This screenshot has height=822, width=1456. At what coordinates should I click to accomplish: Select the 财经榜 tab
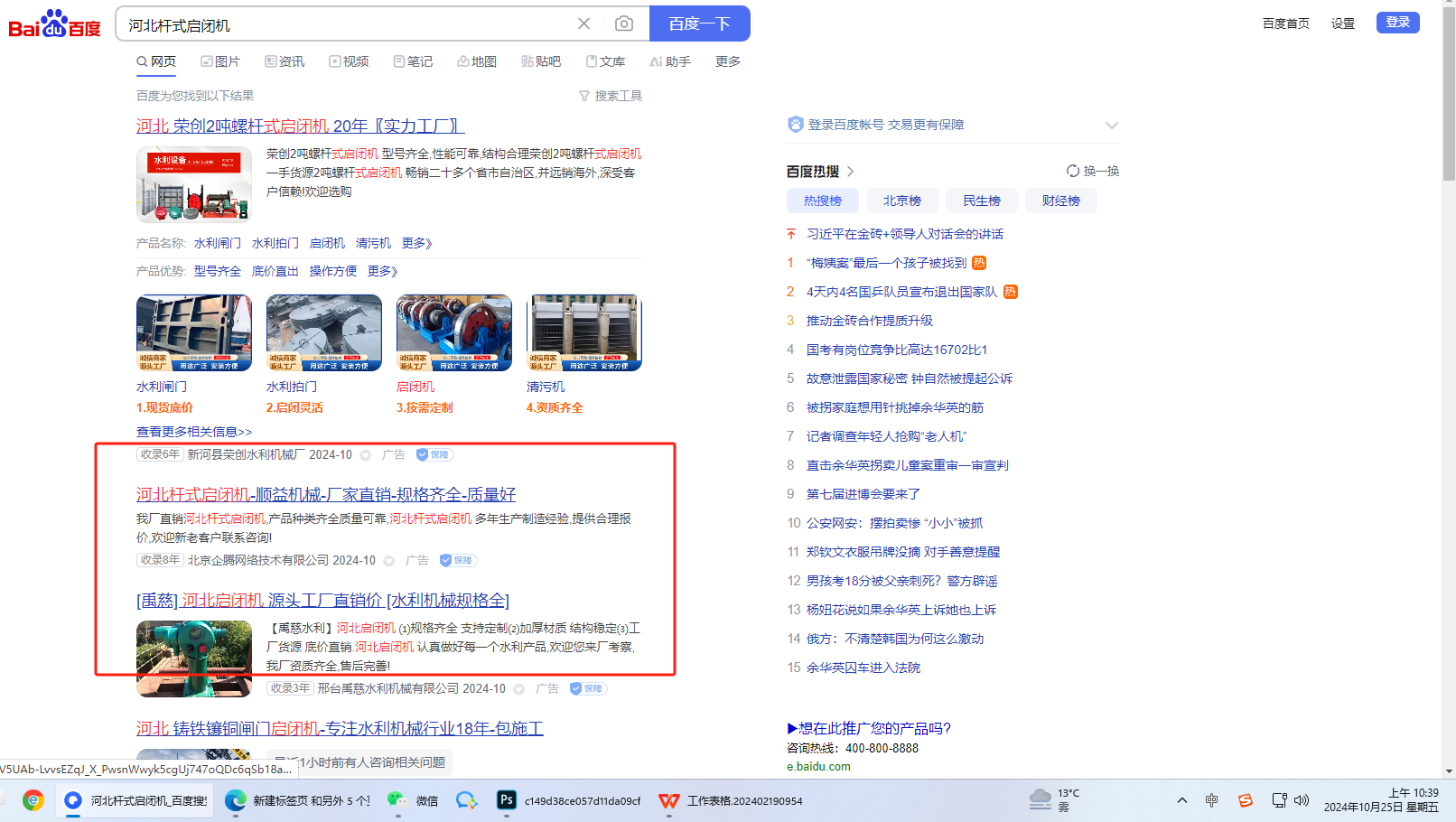tap(1060, 201)
